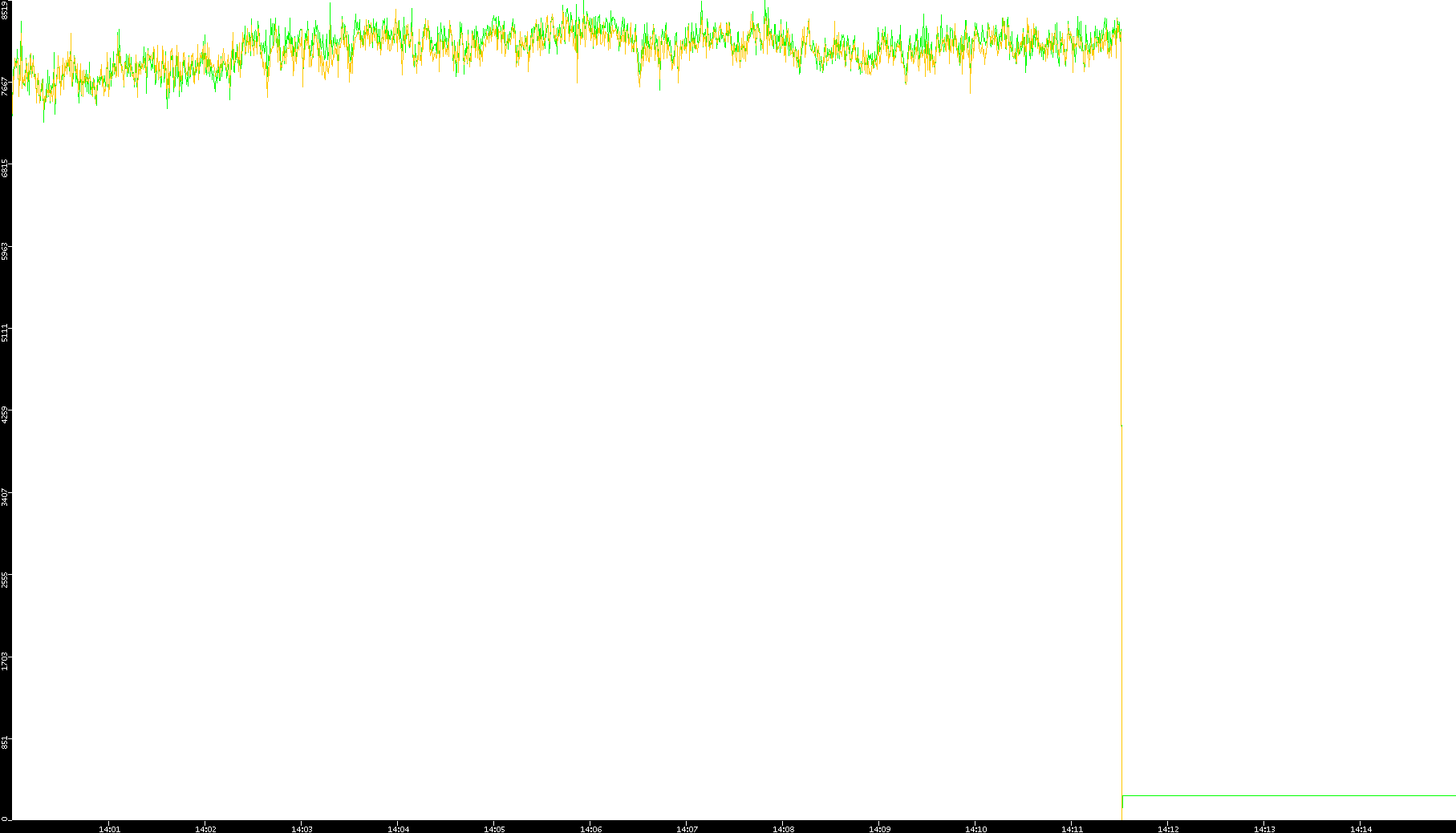This screenshot has width=1456, height=833.
Task: Click the 8519 maximum value label
Action: click(5, 10)
